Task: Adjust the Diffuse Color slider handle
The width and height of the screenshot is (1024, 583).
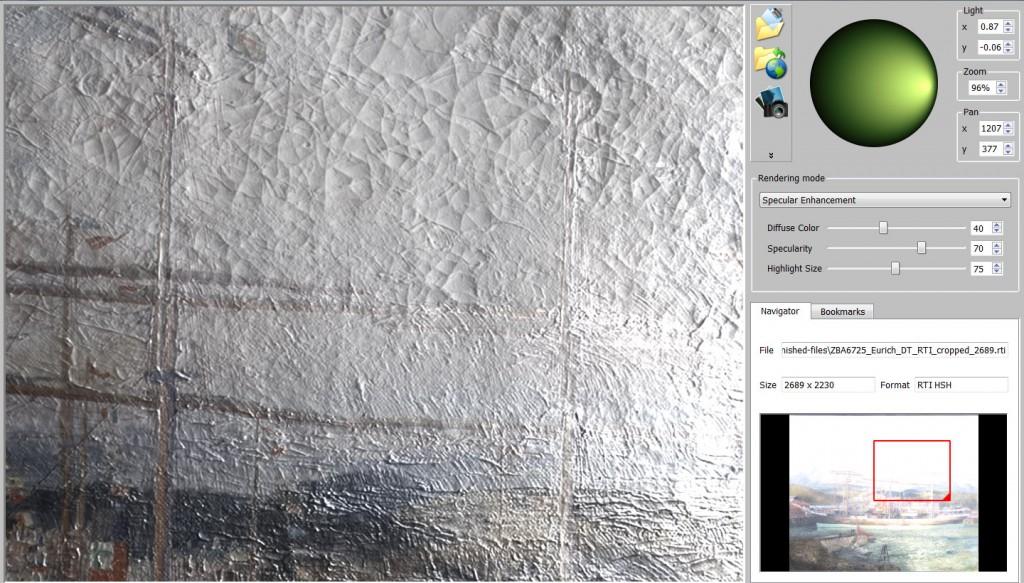Action: point(884,228)
